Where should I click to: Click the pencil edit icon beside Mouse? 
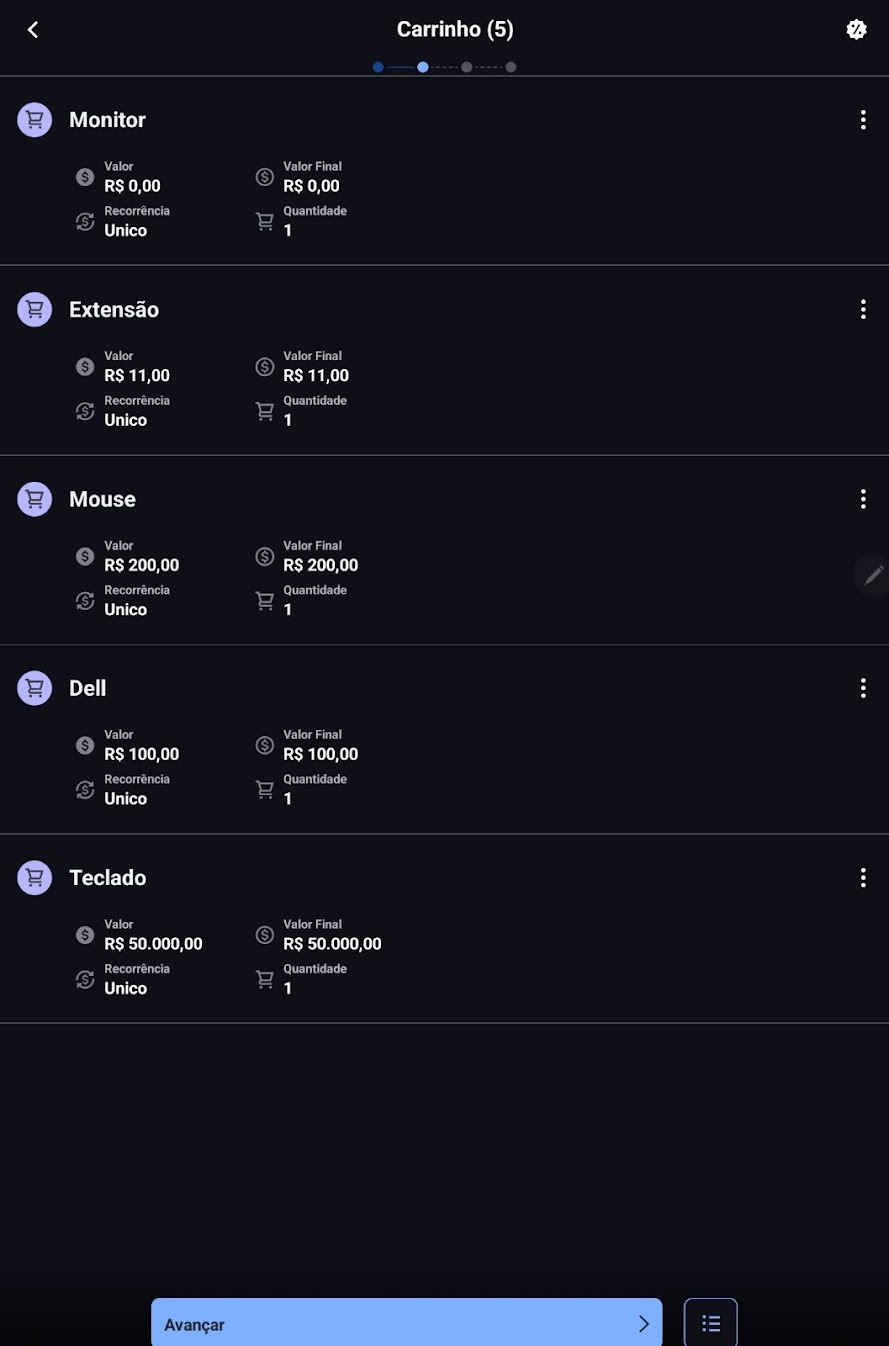coord(873,575)
